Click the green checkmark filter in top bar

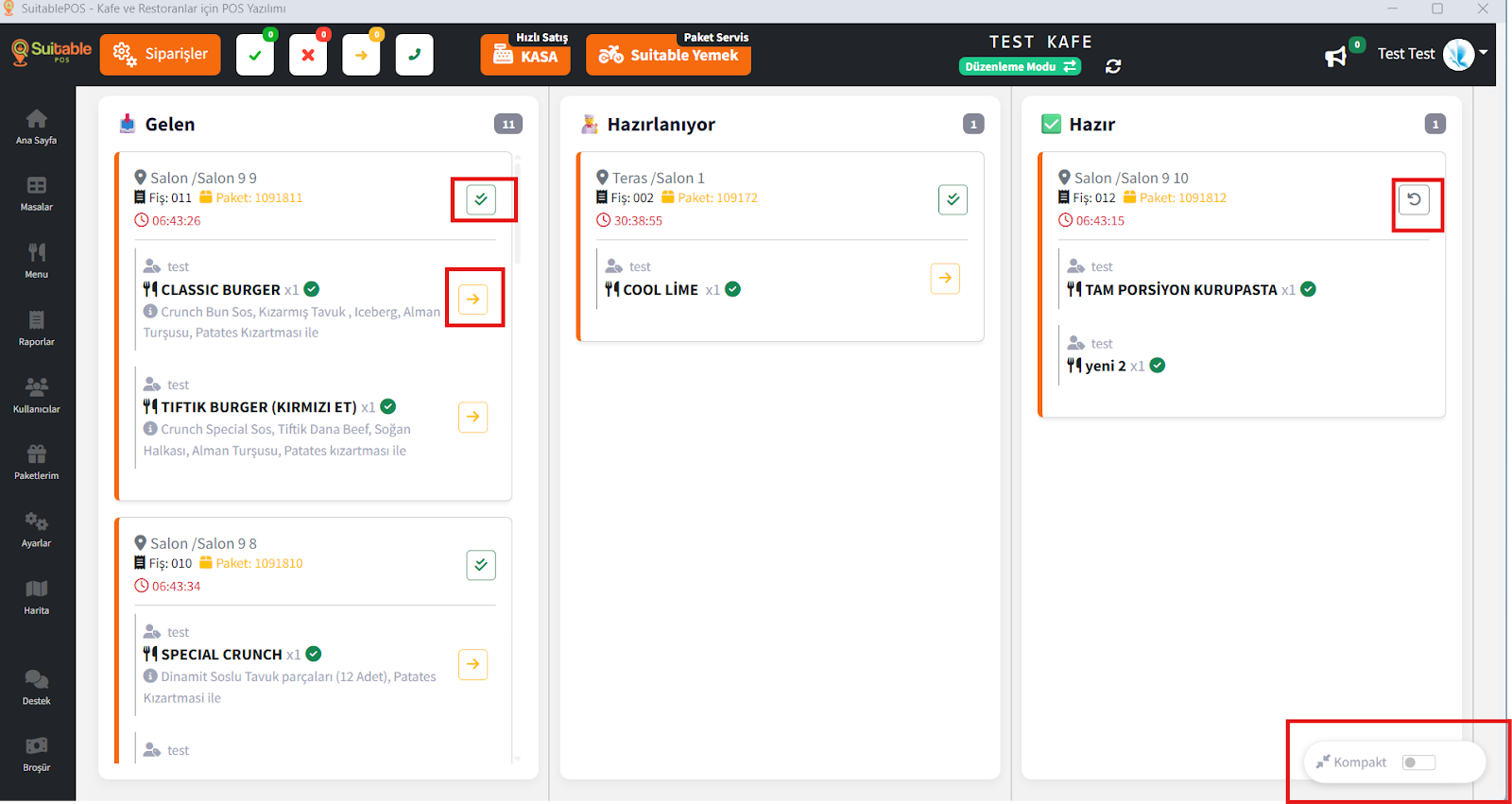pyautogui.click(x=255, y=56)
